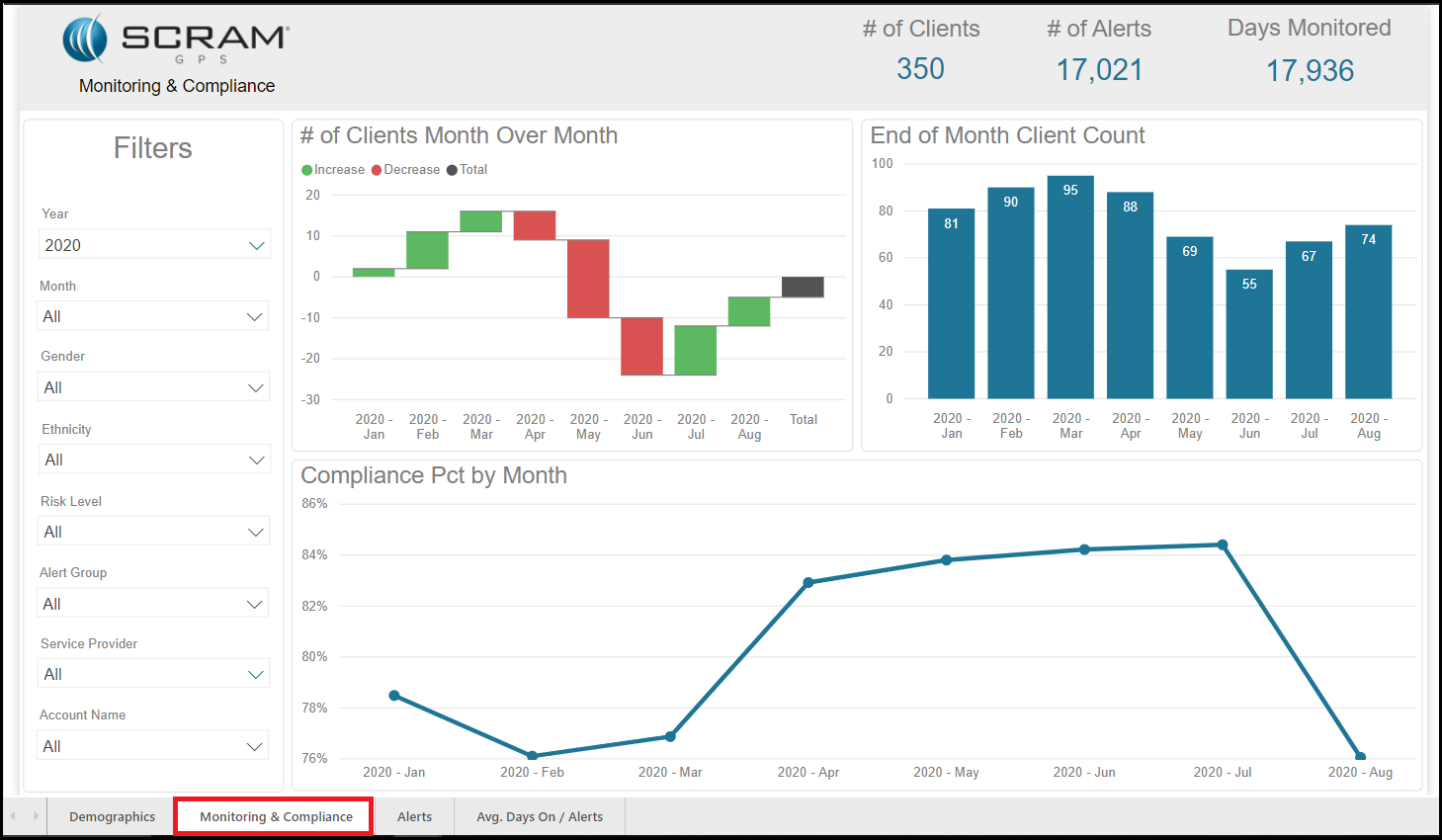Click the 2020 Mar bar labeled 95

pyautogui.click(x=1070, y=287)
